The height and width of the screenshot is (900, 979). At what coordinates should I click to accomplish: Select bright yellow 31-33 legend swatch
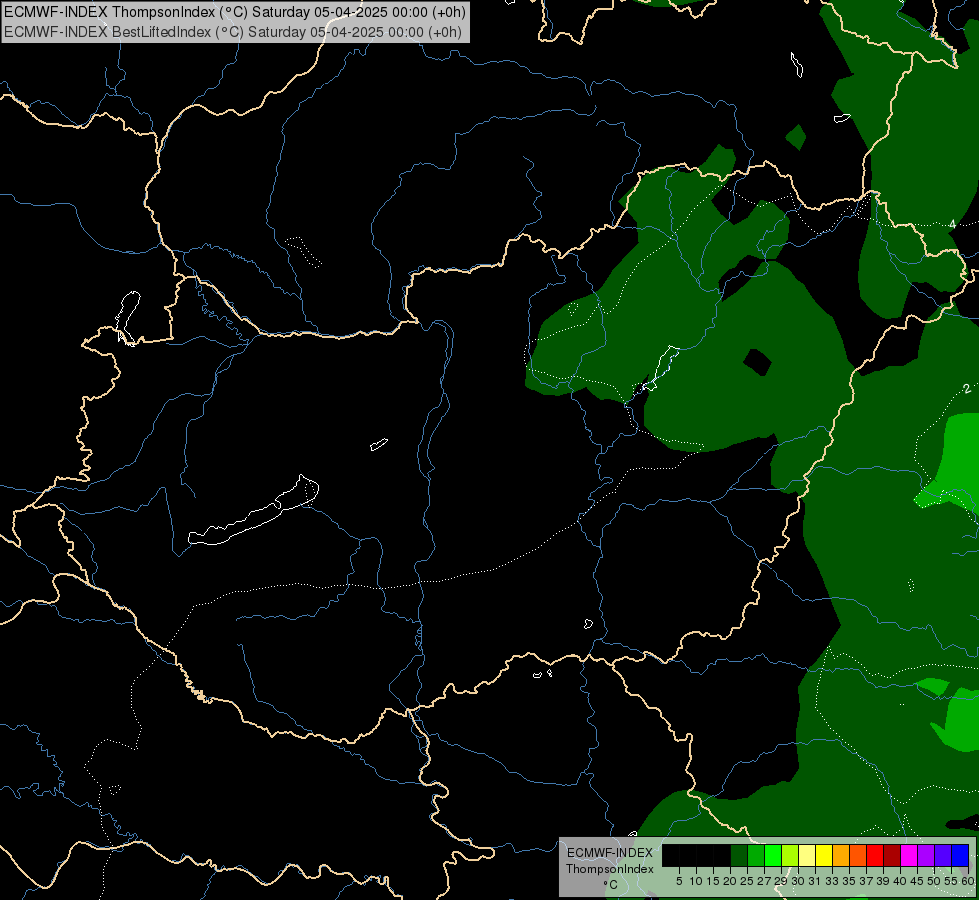coord(824,855)
